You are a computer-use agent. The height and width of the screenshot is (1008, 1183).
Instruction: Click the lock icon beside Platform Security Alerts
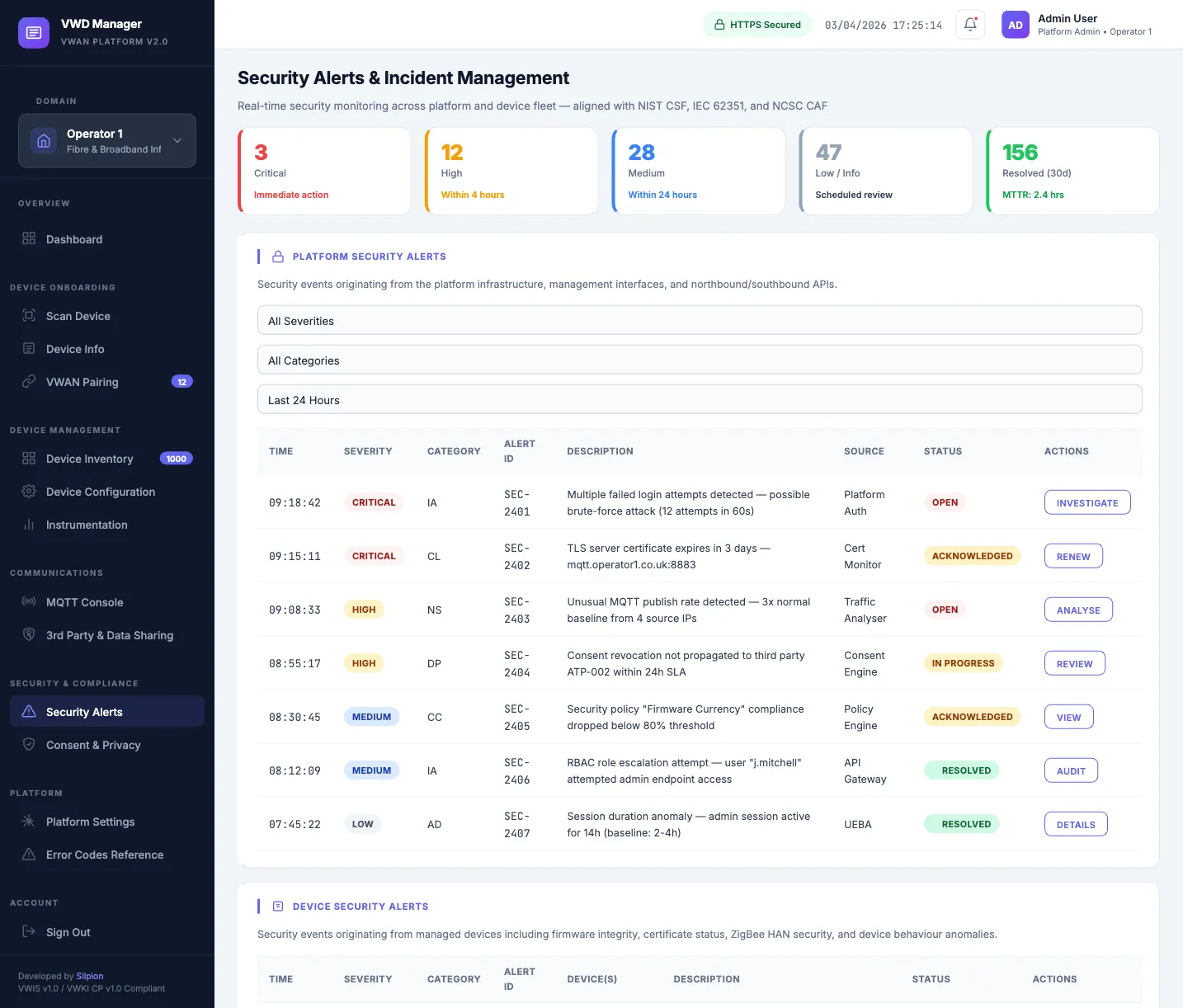pyautogui.click(x=278, y=256)
